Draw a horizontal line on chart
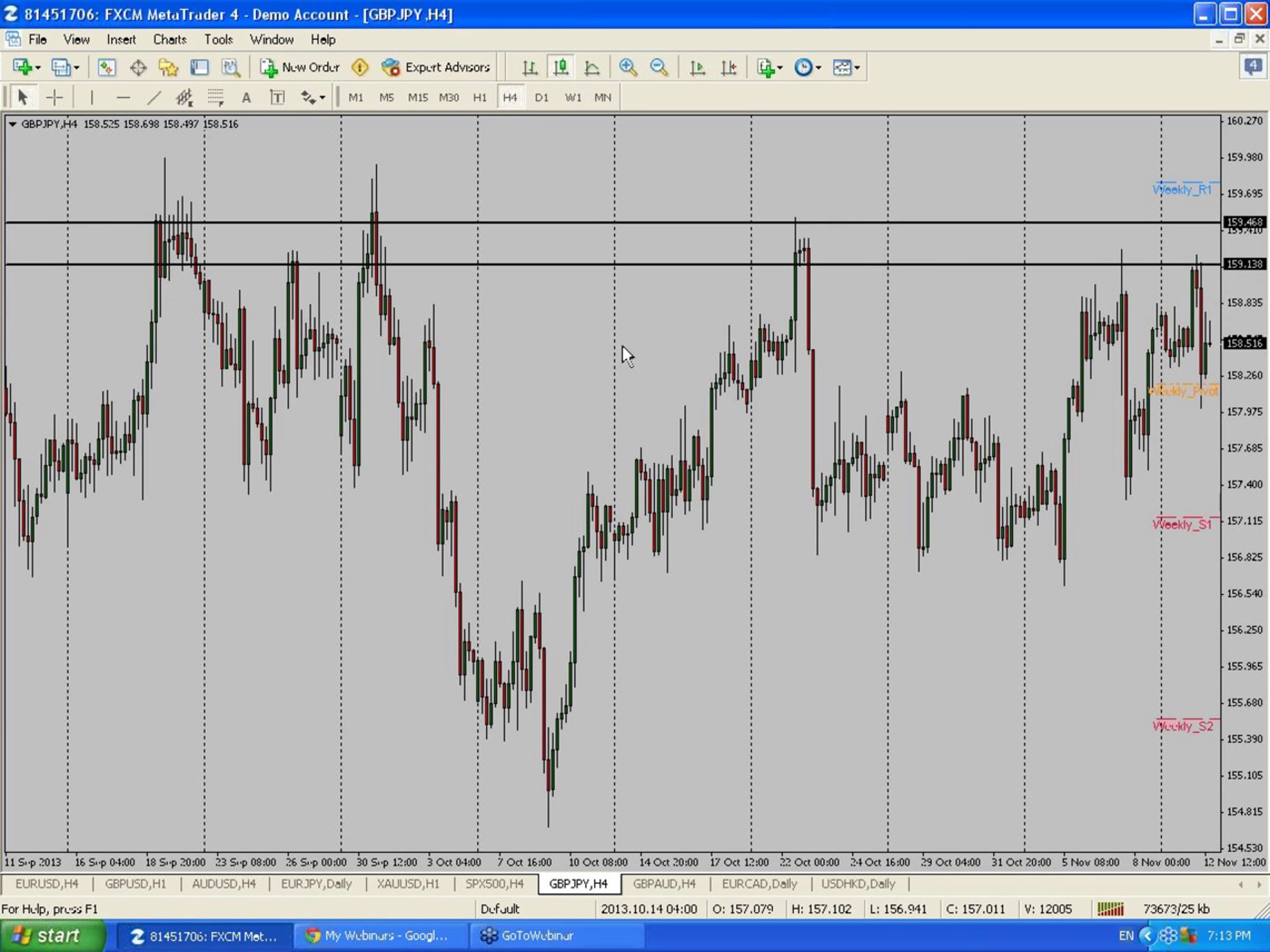Image resolution: width=1270 pixels, height=952 pixels. tap(123, 97)
